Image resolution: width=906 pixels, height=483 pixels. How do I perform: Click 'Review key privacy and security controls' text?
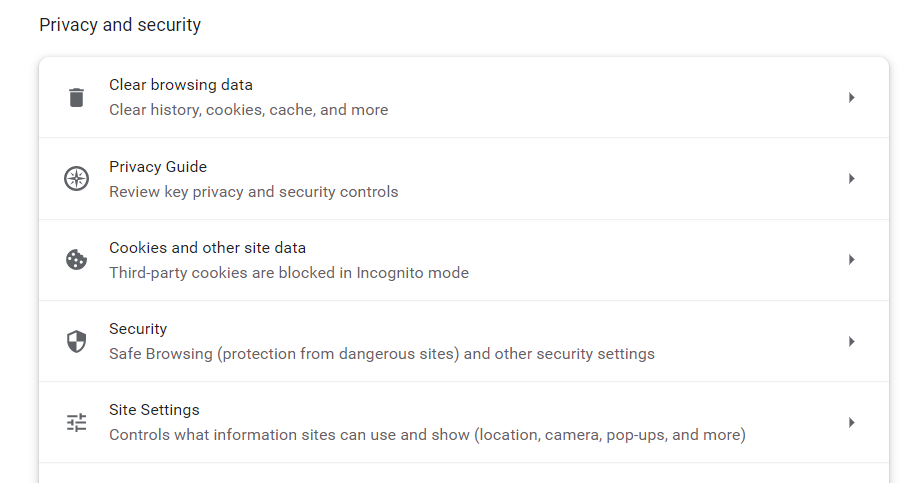pyautogui.click(x=253, y=191)
